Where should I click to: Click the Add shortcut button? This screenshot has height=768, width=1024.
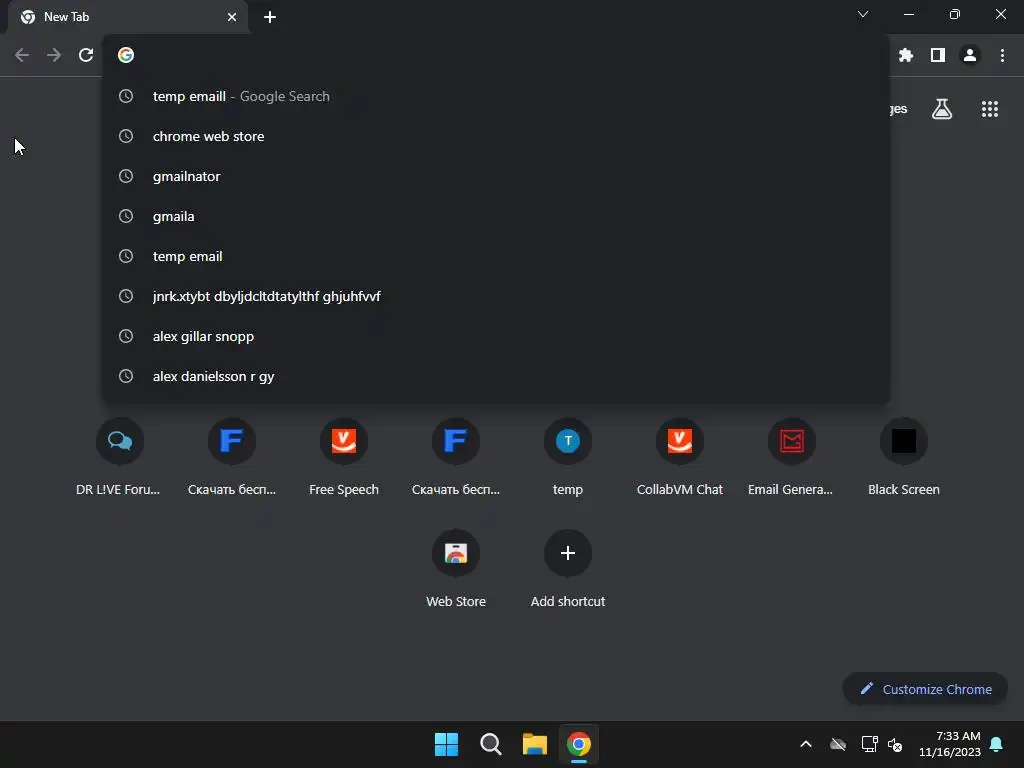(568, 569)
